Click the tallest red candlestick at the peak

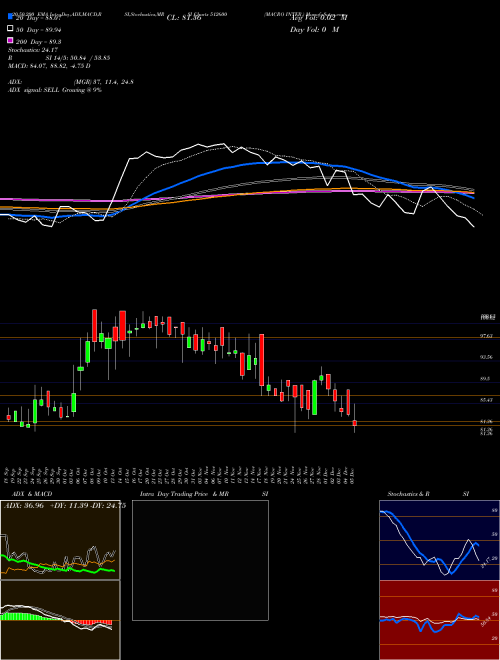[95, 325]
